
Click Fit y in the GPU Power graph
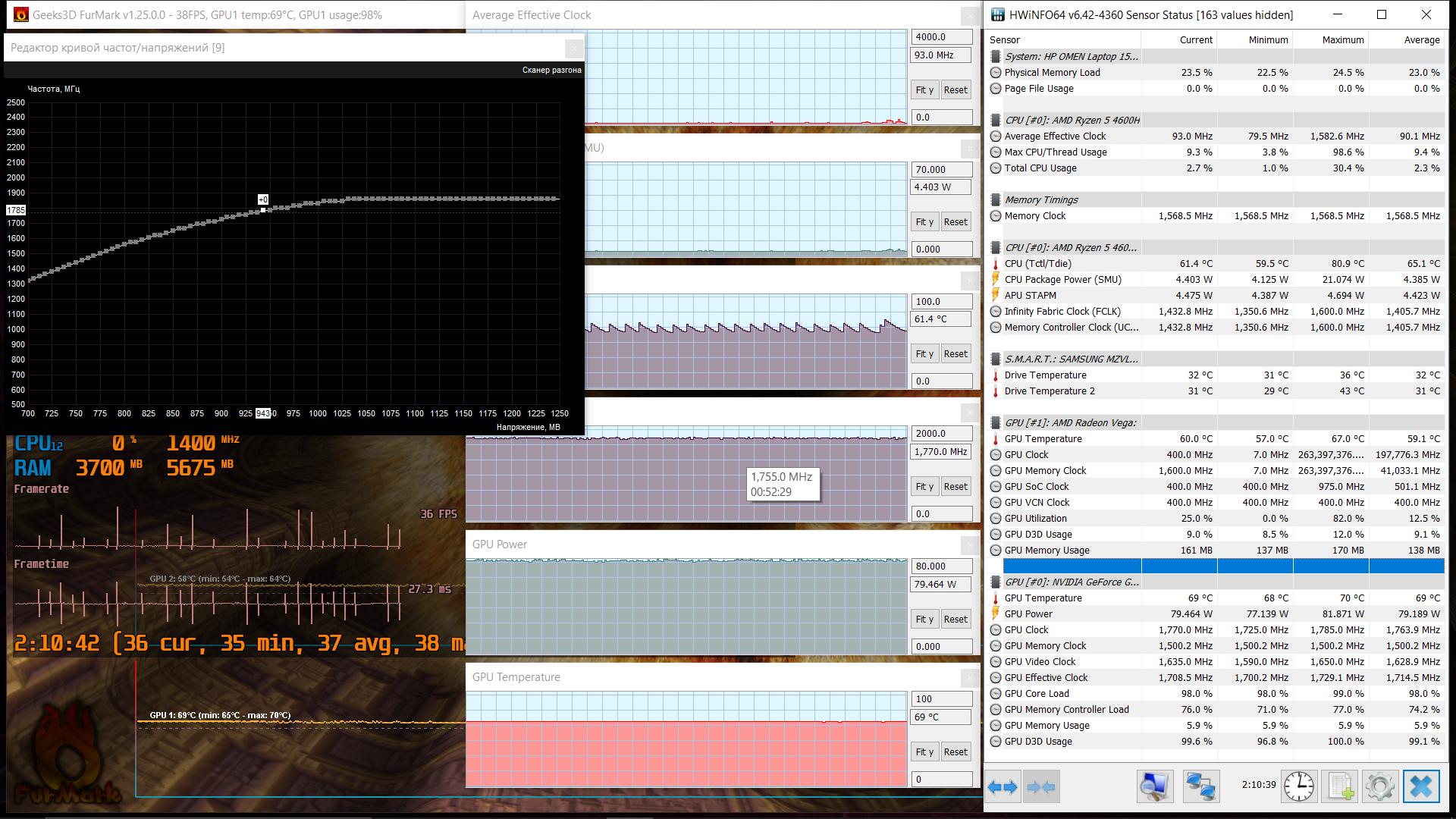(924, 620)
